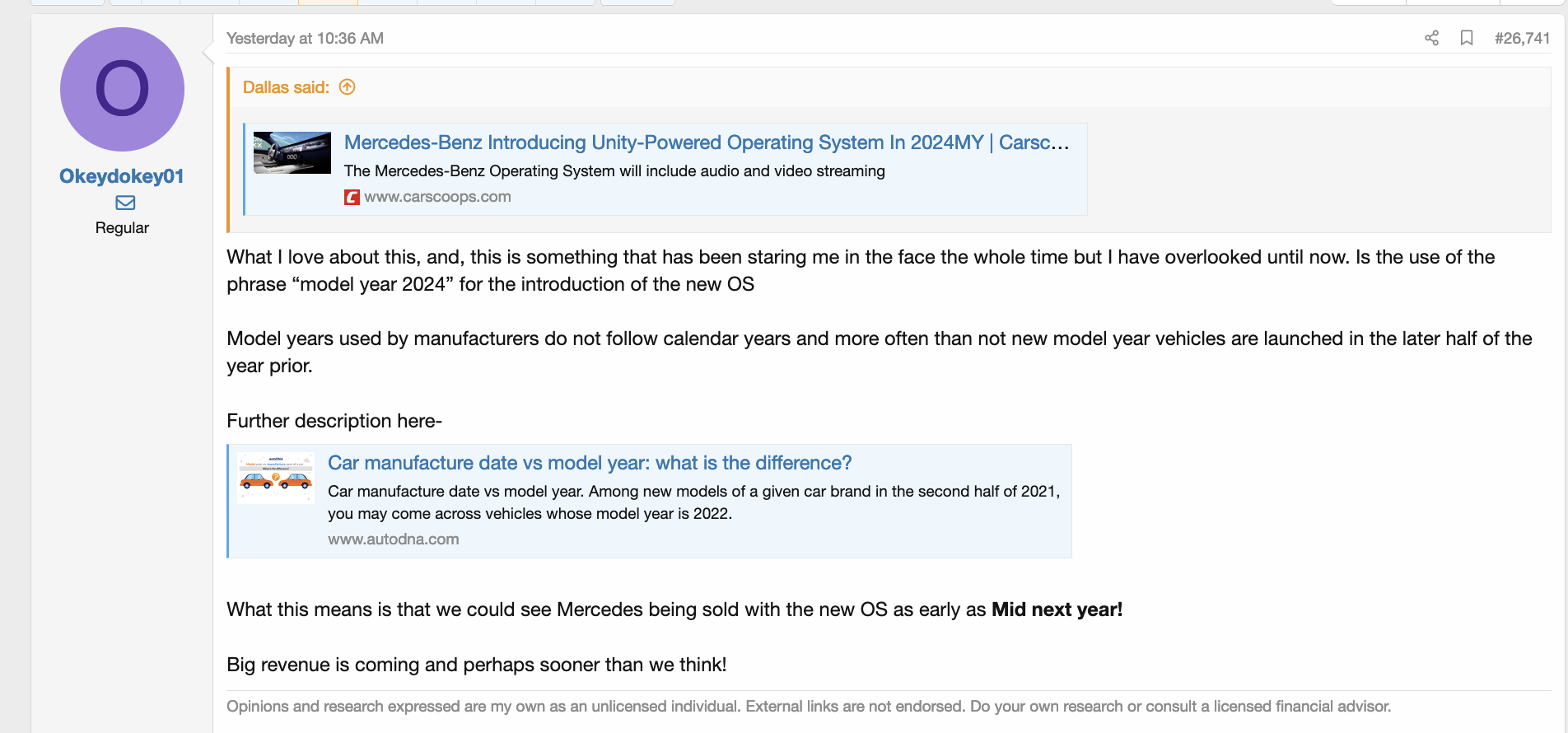
Task: Click the Regular user title
Action: tap(122, 228)
